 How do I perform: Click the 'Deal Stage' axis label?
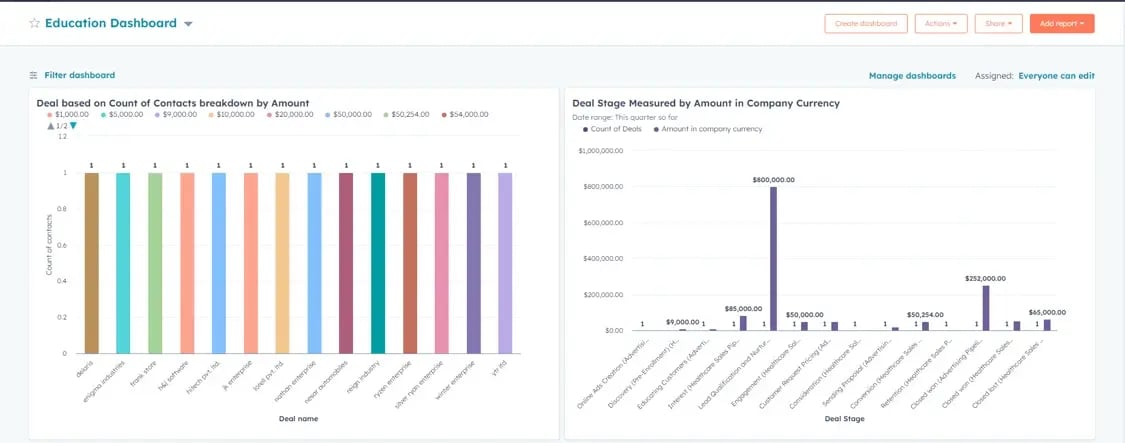pos(844,419)
